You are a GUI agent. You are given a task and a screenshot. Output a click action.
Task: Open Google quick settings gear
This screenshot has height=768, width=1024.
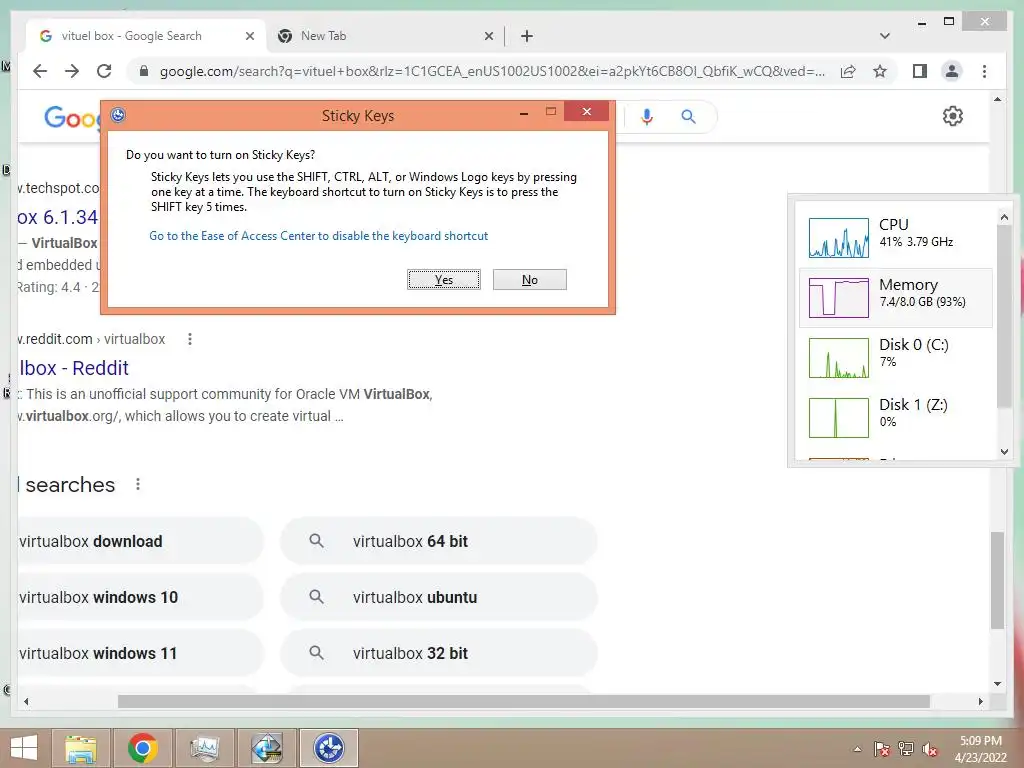pyautogui.click(x=953, y=116)
